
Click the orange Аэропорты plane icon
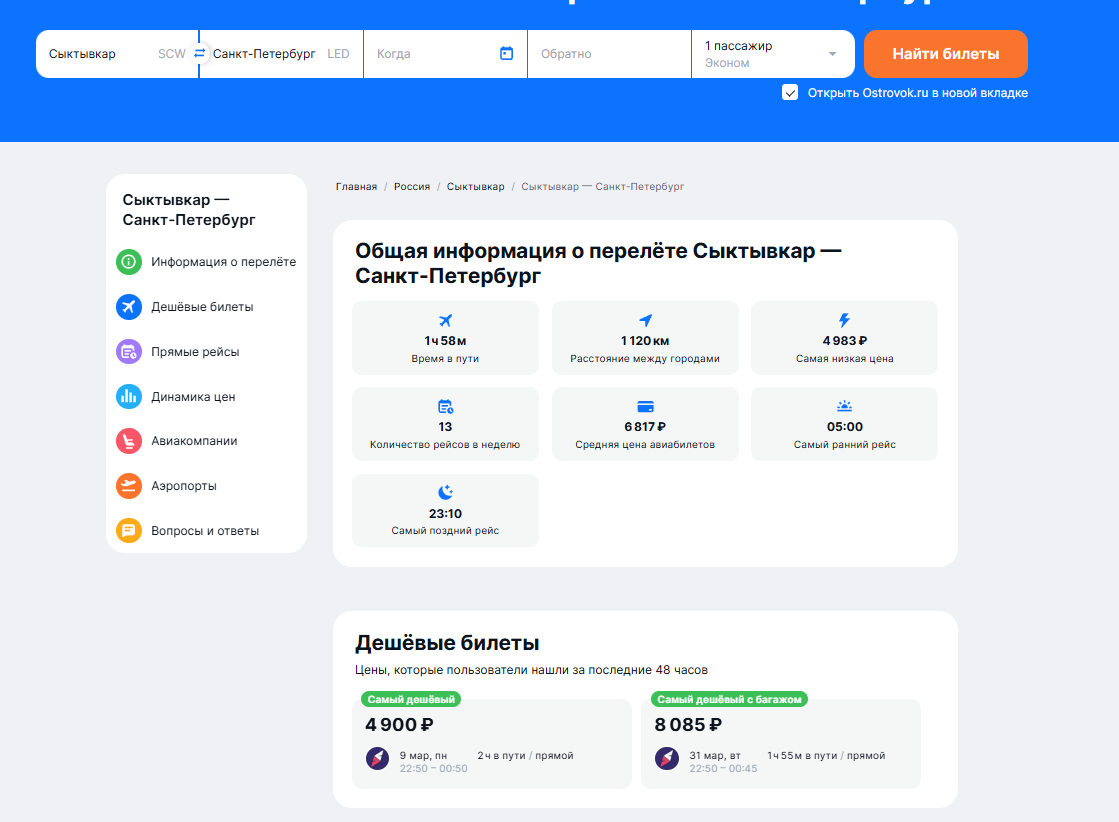point(128,486)
